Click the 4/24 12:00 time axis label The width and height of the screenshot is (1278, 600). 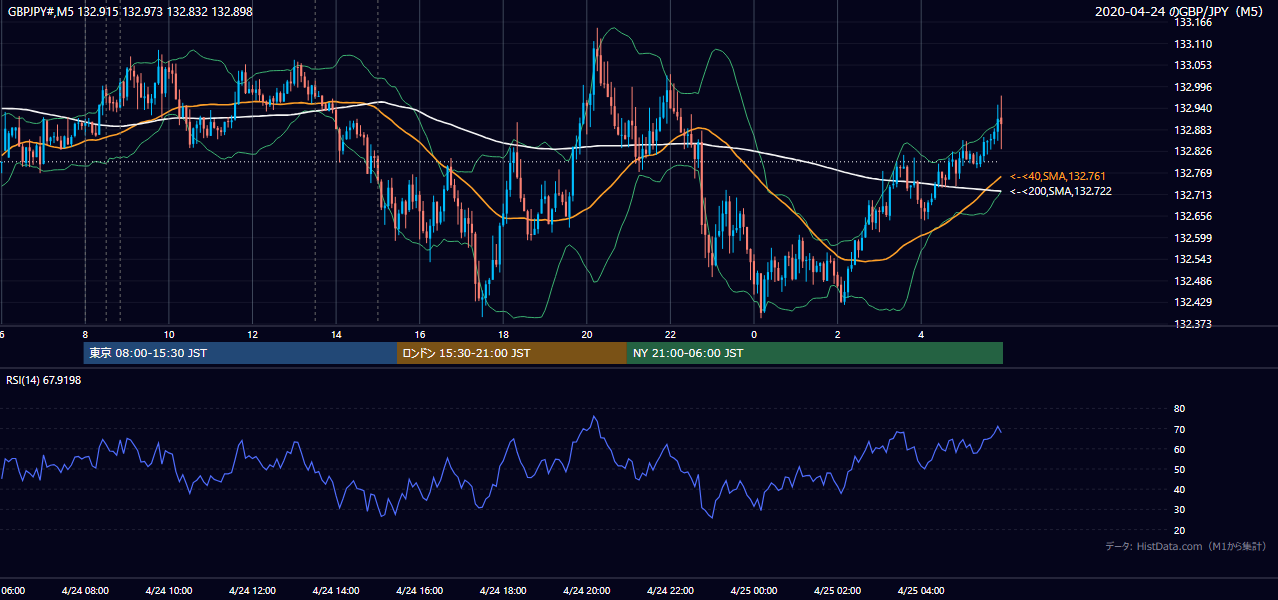(252, 590)
